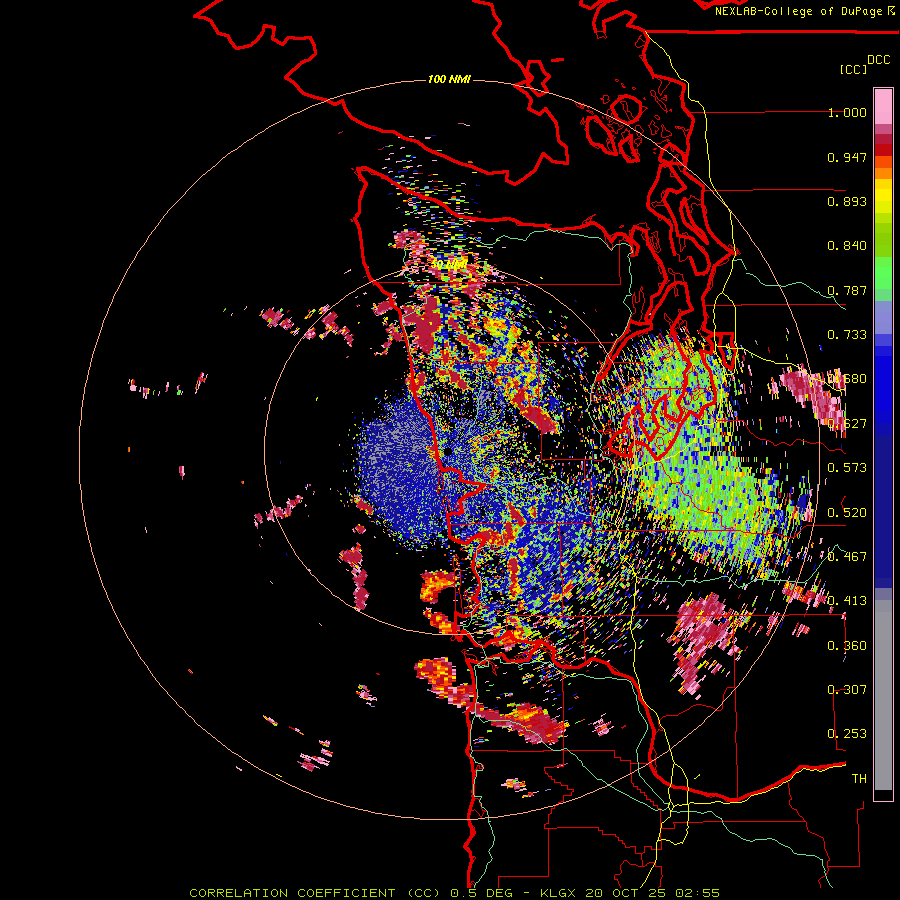Select the 0.520 legend value

tap(847, 513)
